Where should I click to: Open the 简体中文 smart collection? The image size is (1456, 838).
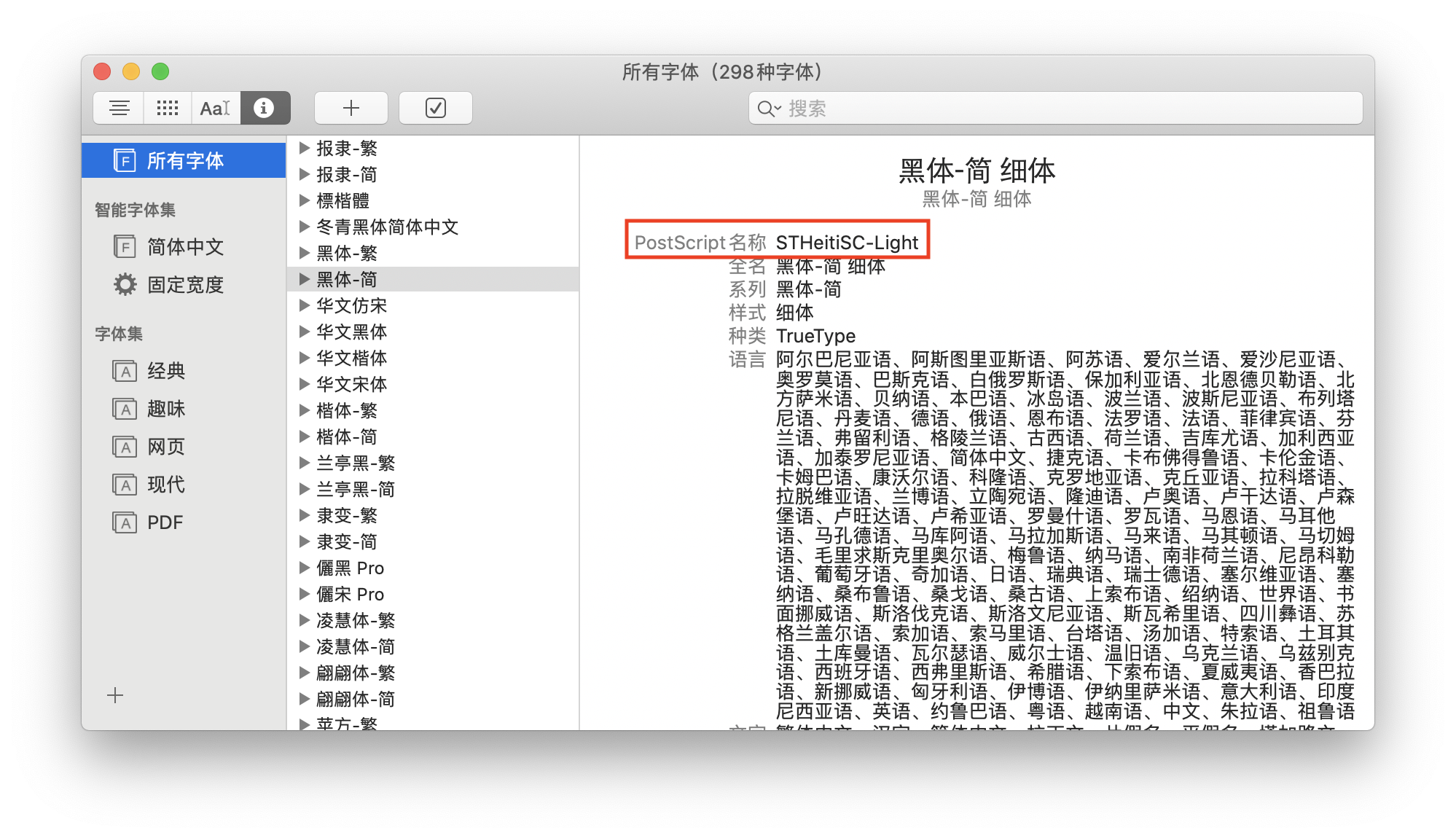pos(184,247)
